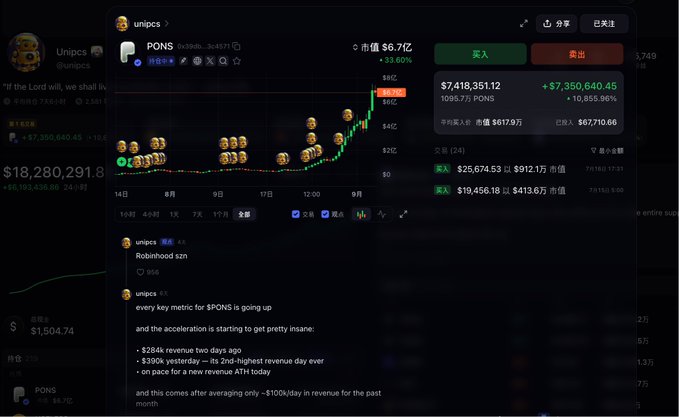Click the 观点 badge beside unipcs post
This screenshot has height=417, width=679.
tap(167, 242)
